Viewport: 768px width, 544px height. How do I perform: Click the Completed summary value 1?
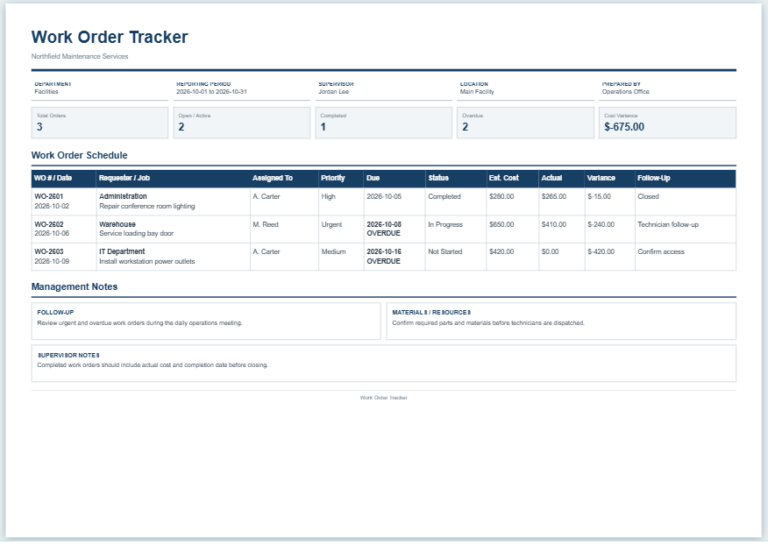pyautogui.click(x=323, y=127)
